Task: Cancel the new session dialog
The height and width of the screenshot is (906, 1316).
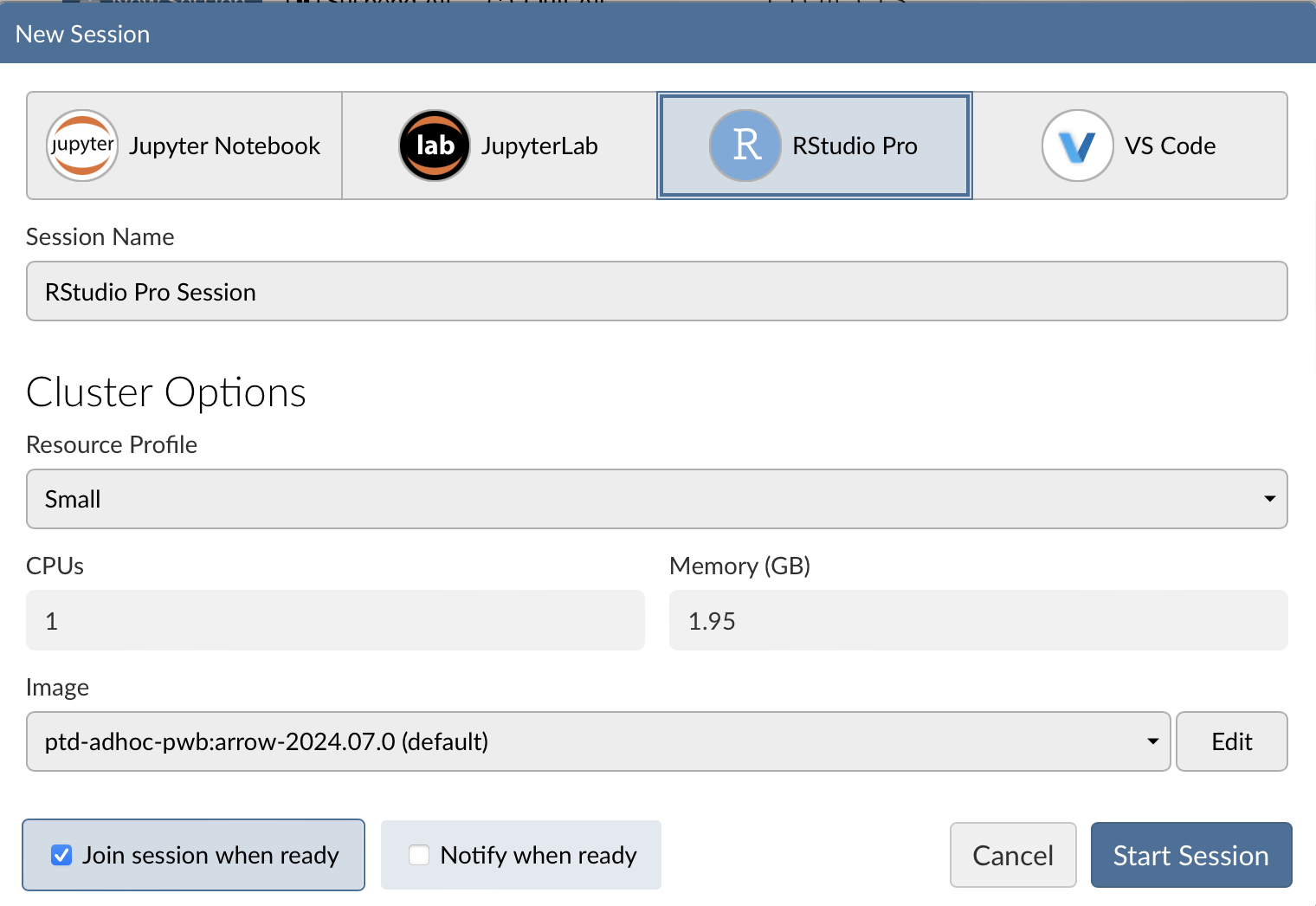Action: coord(1012,855)
